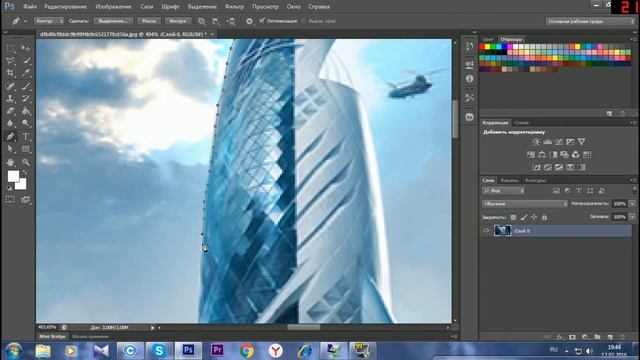This screenshot has width=640, height=360.
Task: Select the Lasso tool
Action: point(10,61)
